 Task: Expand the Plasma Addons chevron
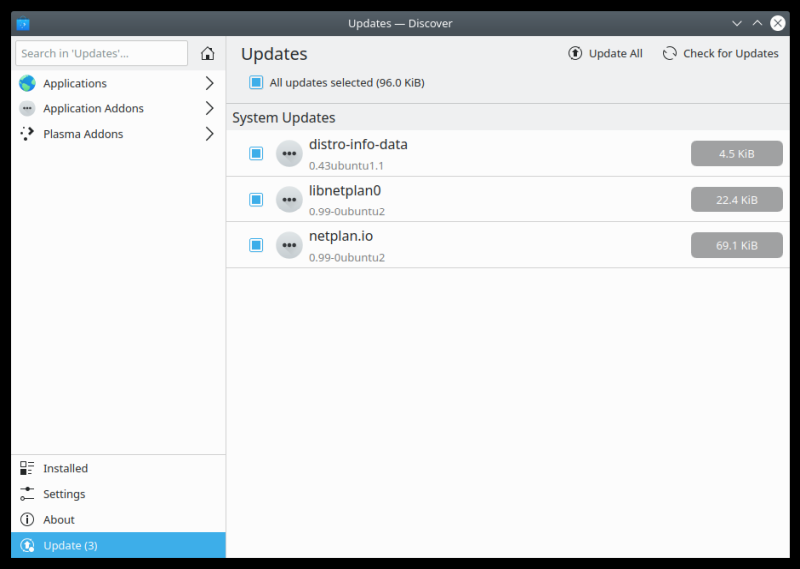point(209,134)
